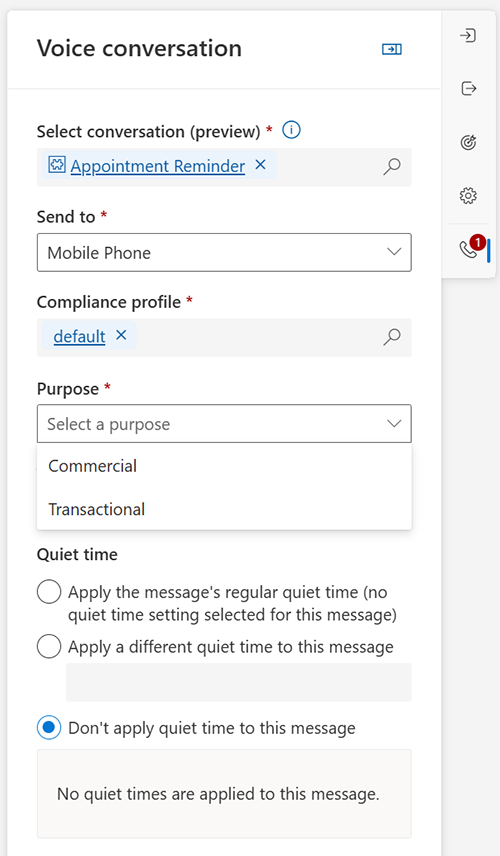The width and height of the screenshot is (500, 856).
Task: Search compliance profiles with the magnifier icon
Action: 392,337
